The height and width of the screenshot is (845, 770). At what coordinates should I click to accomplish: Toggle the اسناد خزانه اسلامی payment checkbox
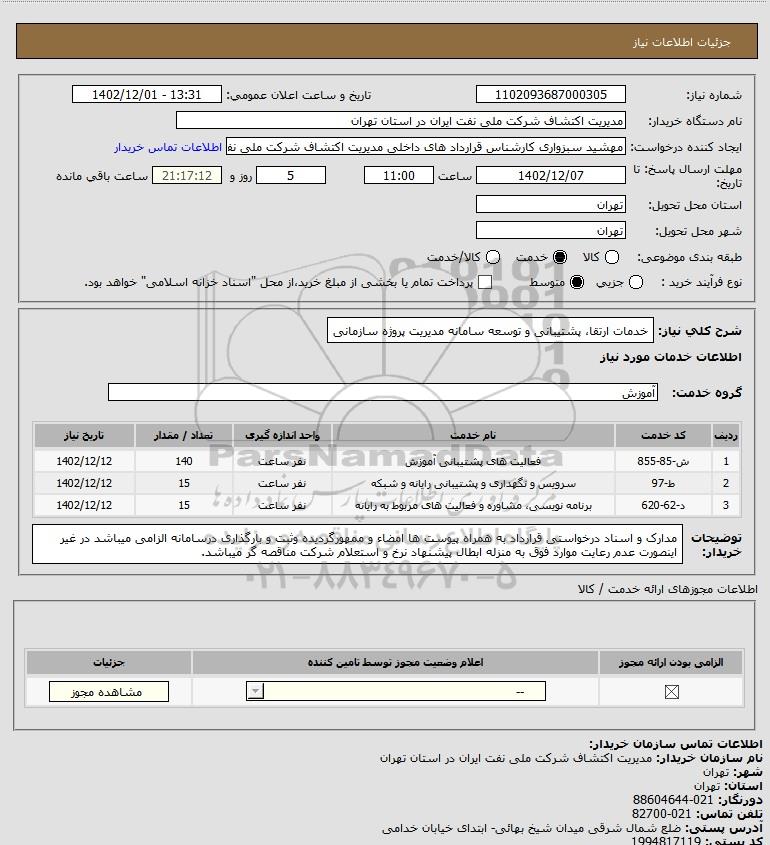point(485,282)
